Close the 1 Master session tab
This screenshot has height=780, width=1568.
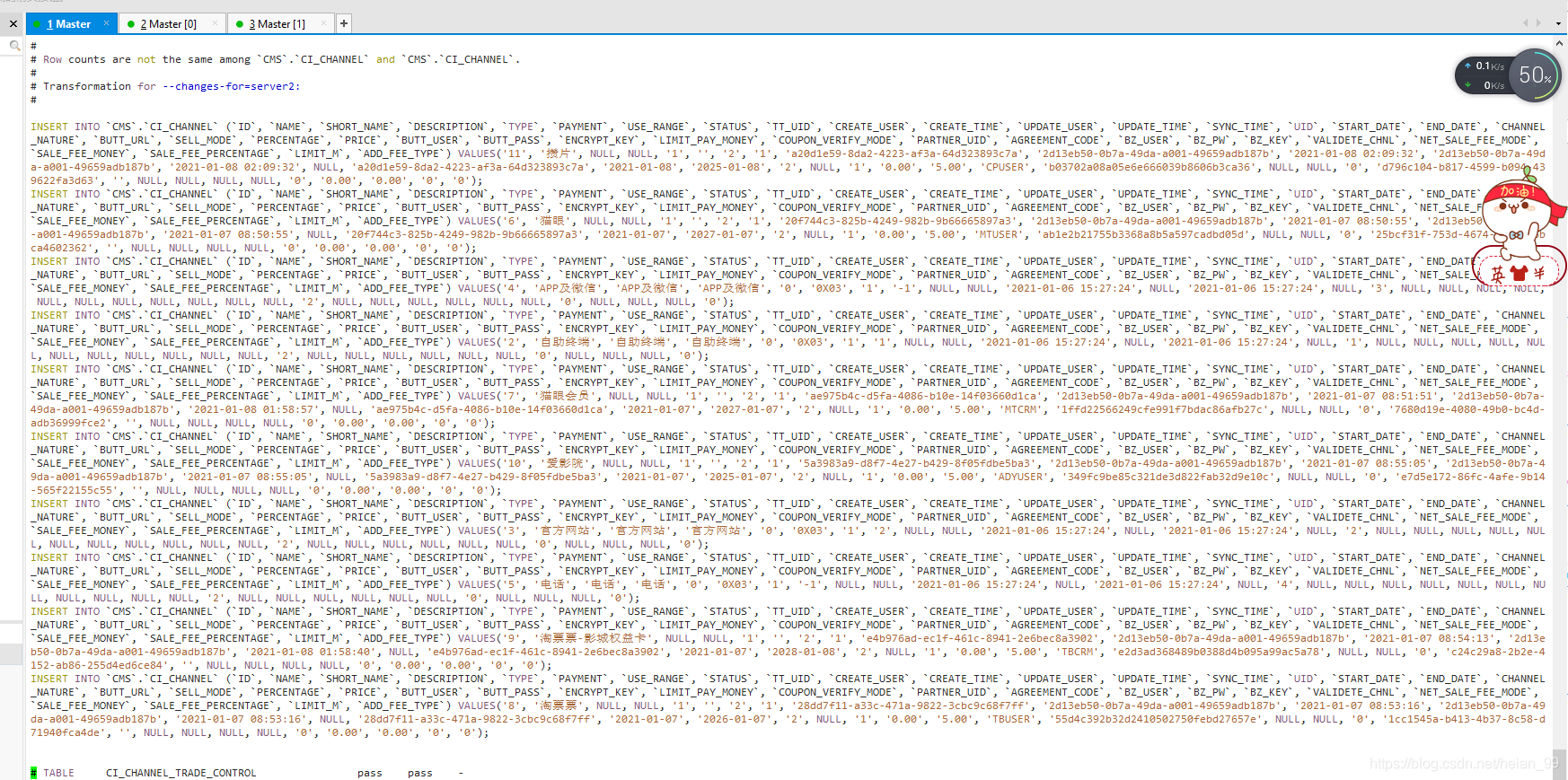click(x=106, y=23)
